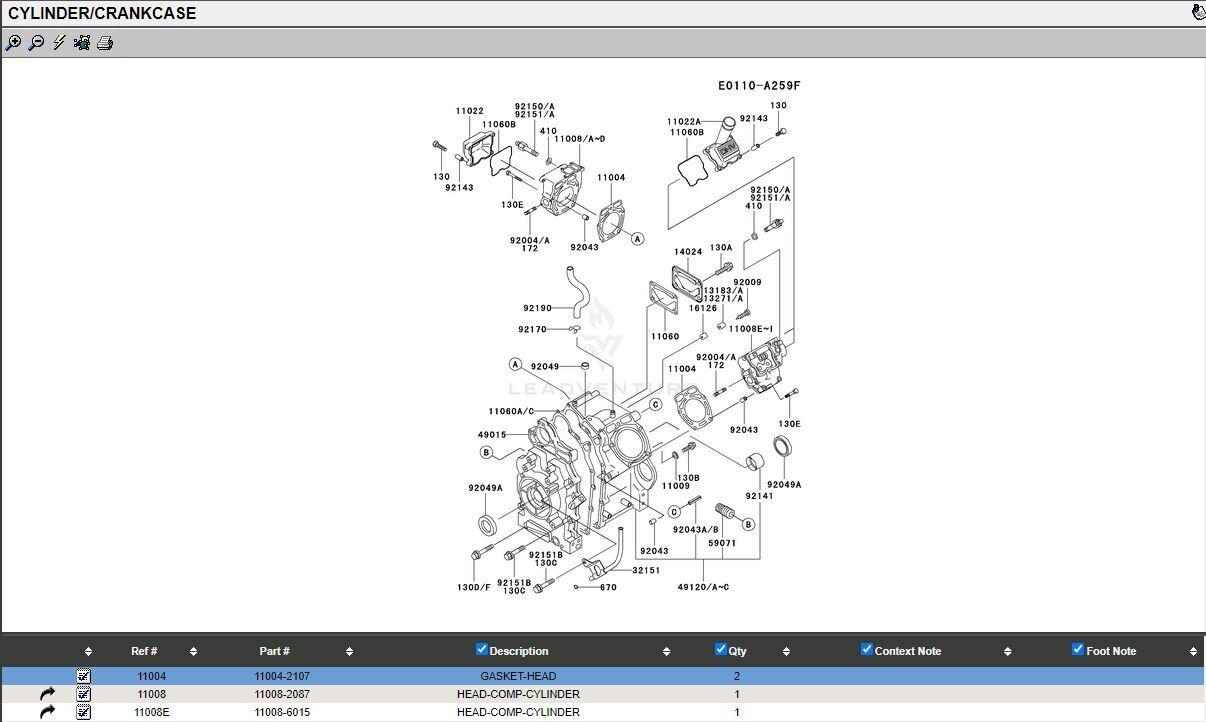Click the zoom in magnifier icon
This screenshot has height=722, width=1206.
(x=13, y=43)
